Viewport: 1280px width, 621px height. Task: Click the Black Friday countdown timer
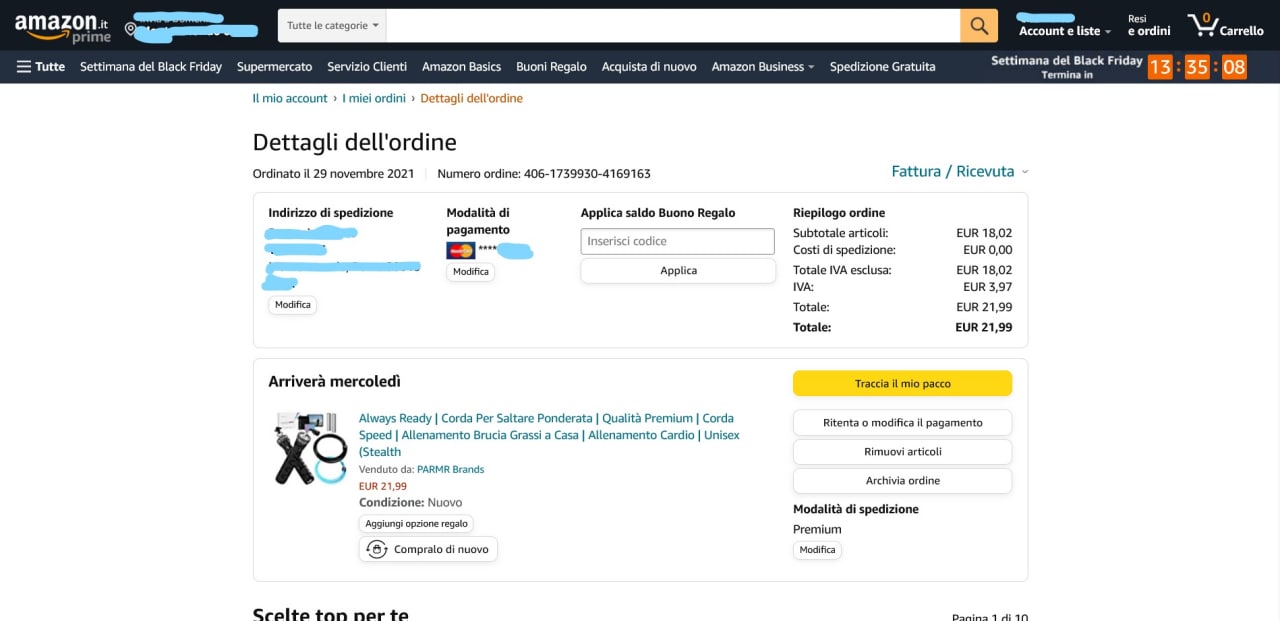(1197, 67)
